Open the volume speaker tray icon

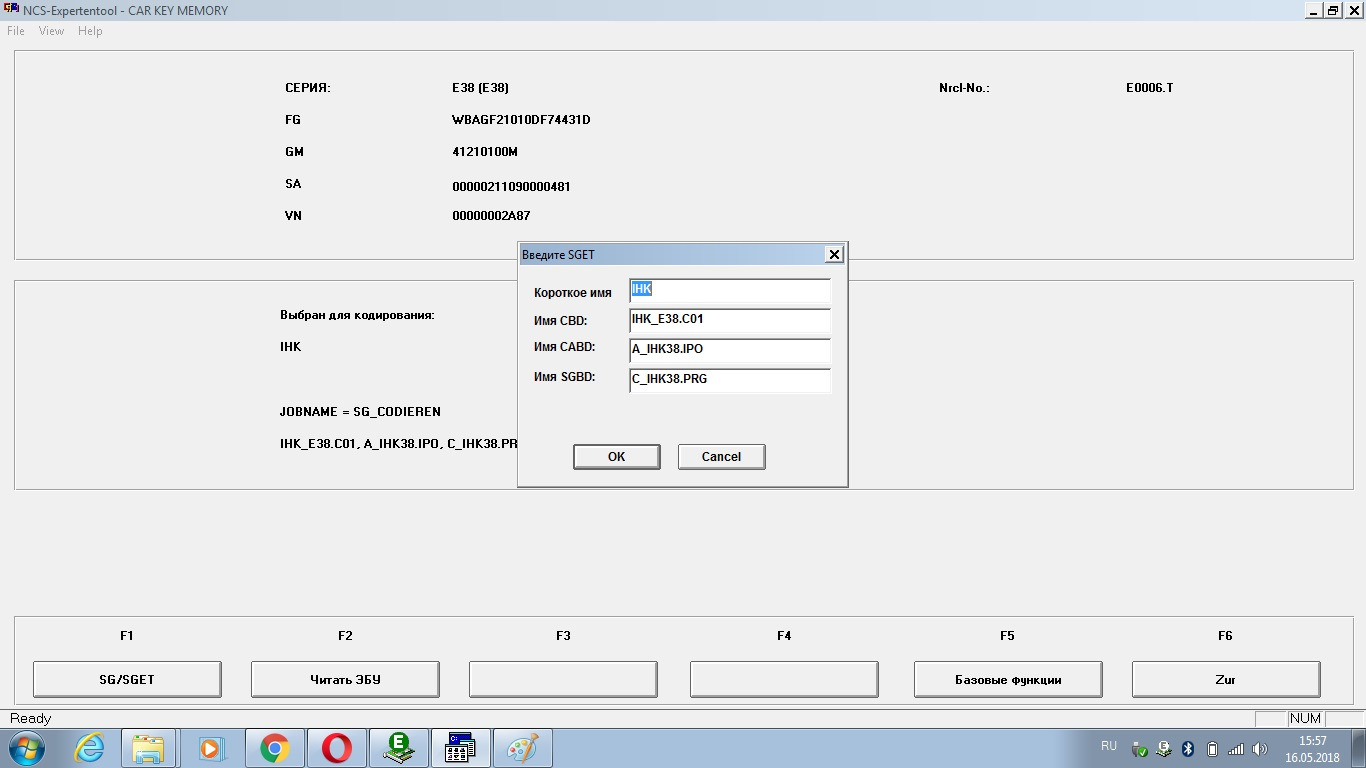1260,749
